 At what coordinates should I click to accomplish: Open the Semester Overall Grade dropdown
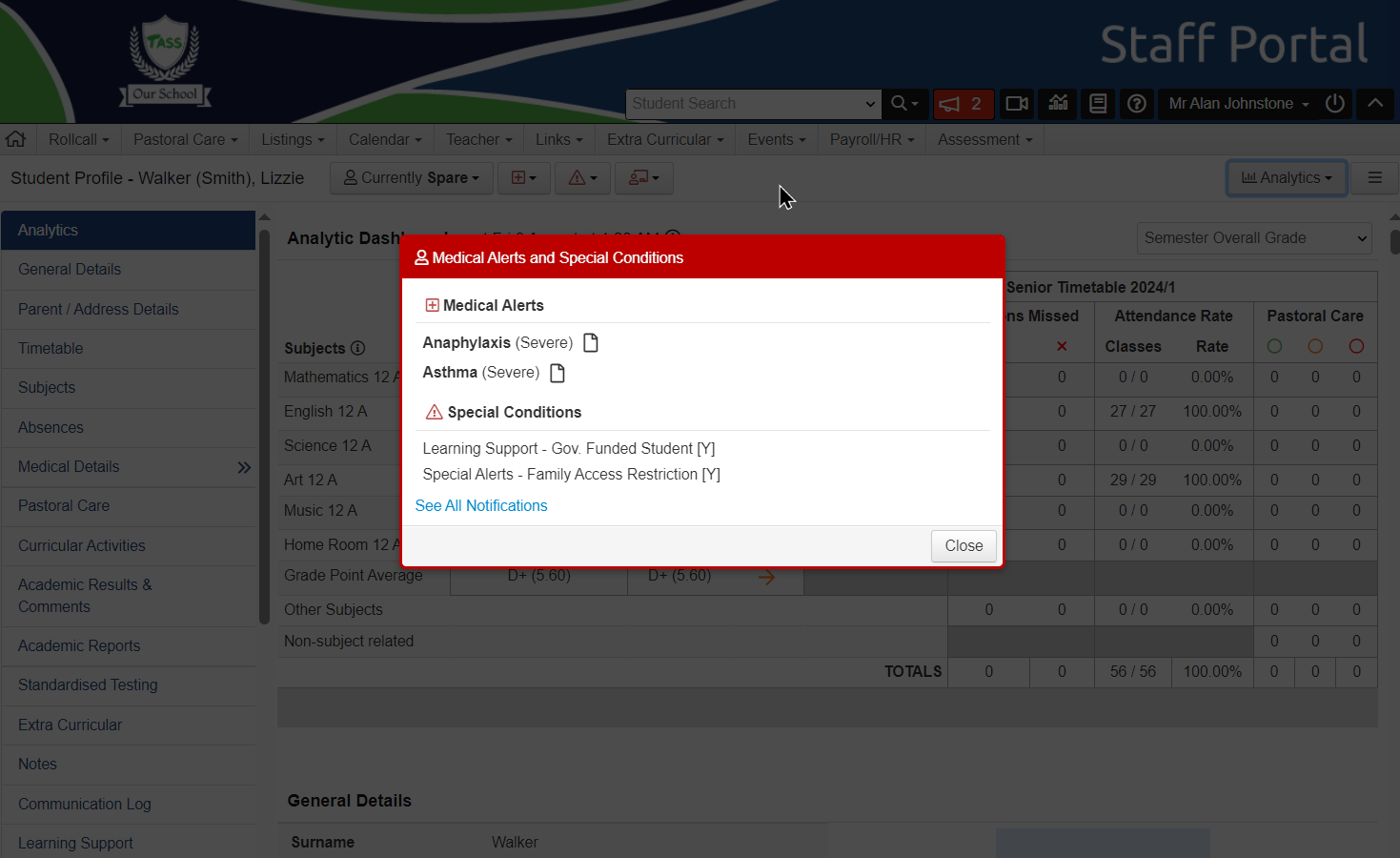pyautogui.click(x=1253, y=238)
